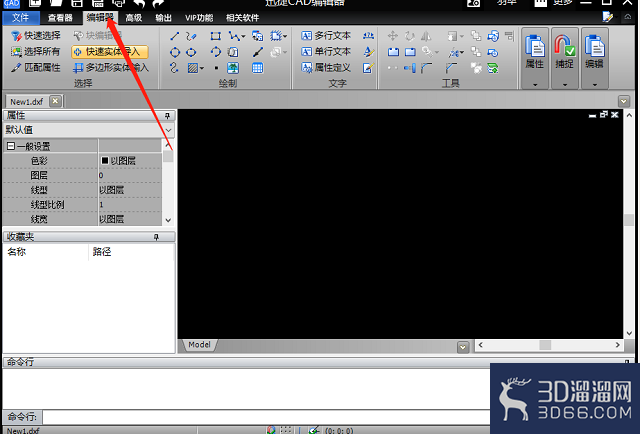Screen dimensions: 640x434
Task: Click the Chamfer corner tool icon
Action: tap(451, 68)
